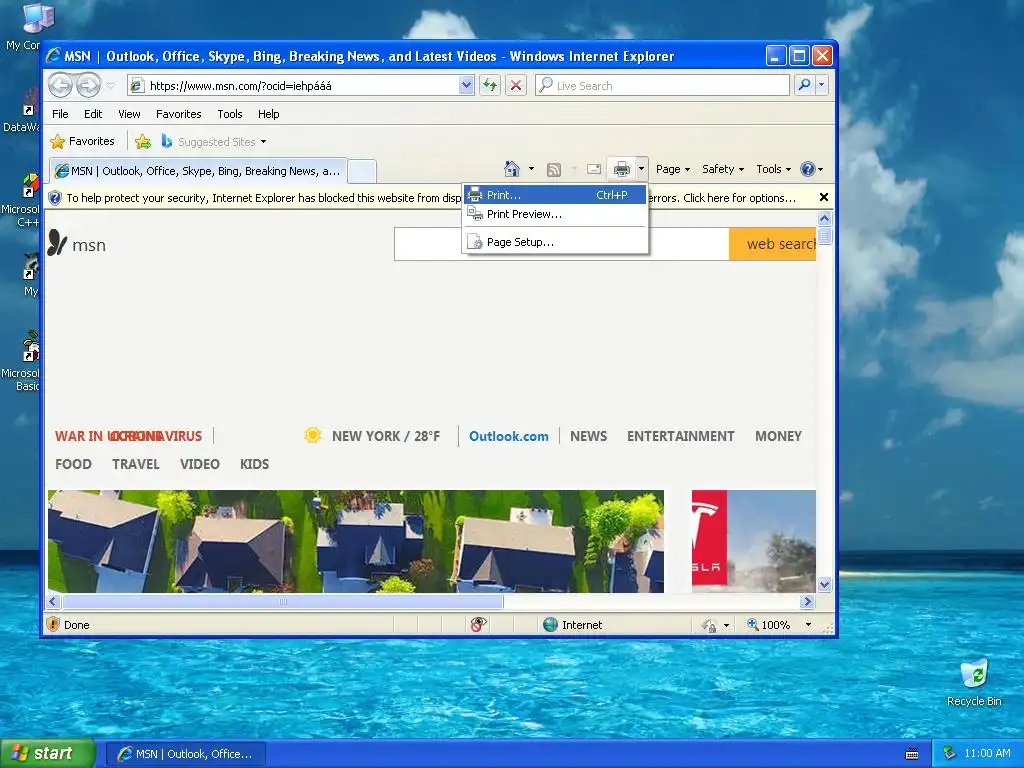Open the View menu
Image resolution: width=1024 pixels, height=768 pixels.
pyautogui.click(x=129, y=114)
